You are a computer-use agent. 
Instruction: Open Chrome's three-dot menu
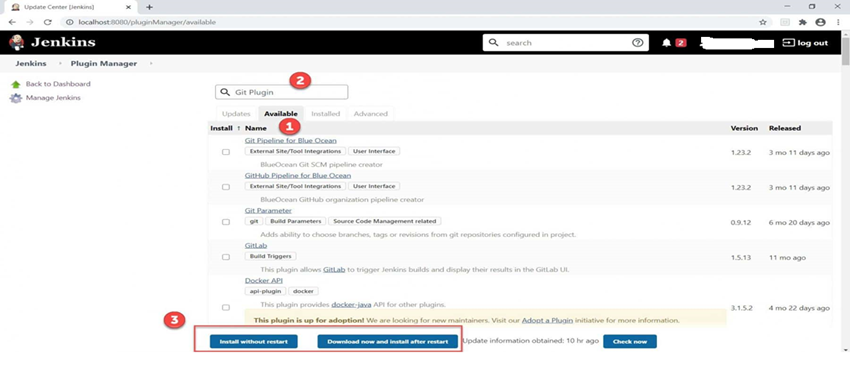[838, 22]
